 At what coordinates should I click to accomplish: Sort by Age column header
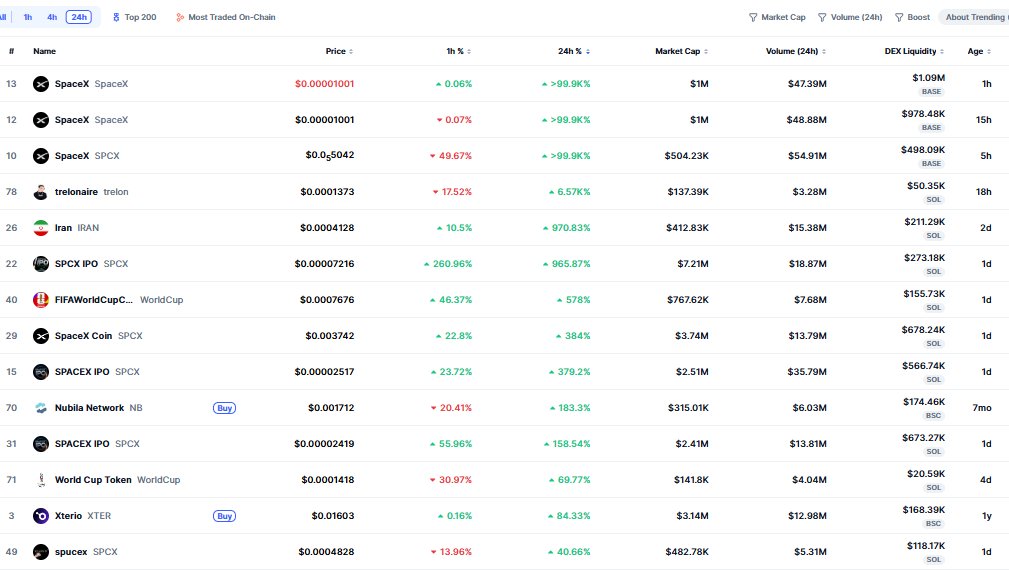[979, 51]
